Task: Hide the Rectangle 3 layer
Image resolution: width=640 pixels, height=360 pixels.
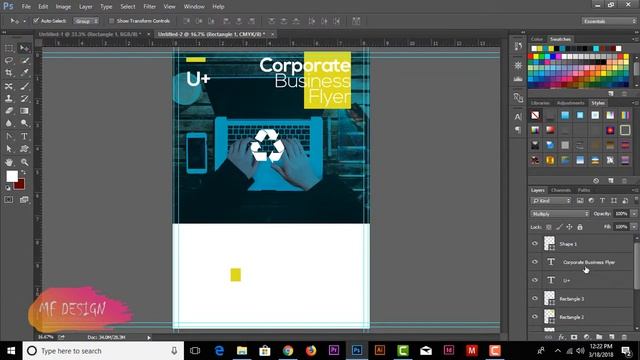Action: [x=535, y=298]
